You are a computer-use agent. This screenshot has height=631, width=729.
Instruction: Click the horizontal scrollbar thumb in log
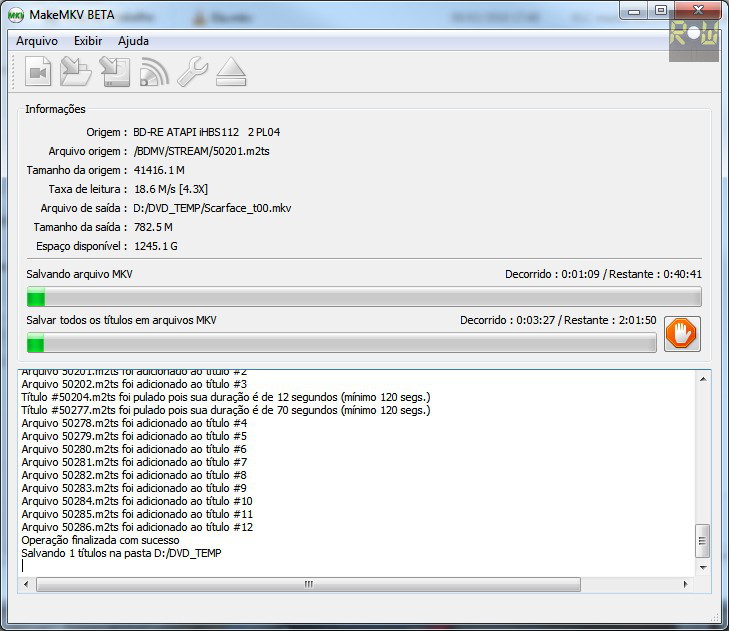point(308,584)
